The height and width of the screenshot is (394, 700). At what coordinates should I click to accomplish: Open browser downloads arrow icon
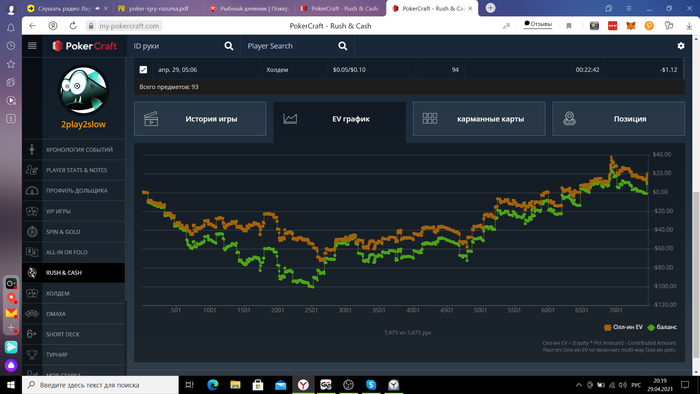689,26
